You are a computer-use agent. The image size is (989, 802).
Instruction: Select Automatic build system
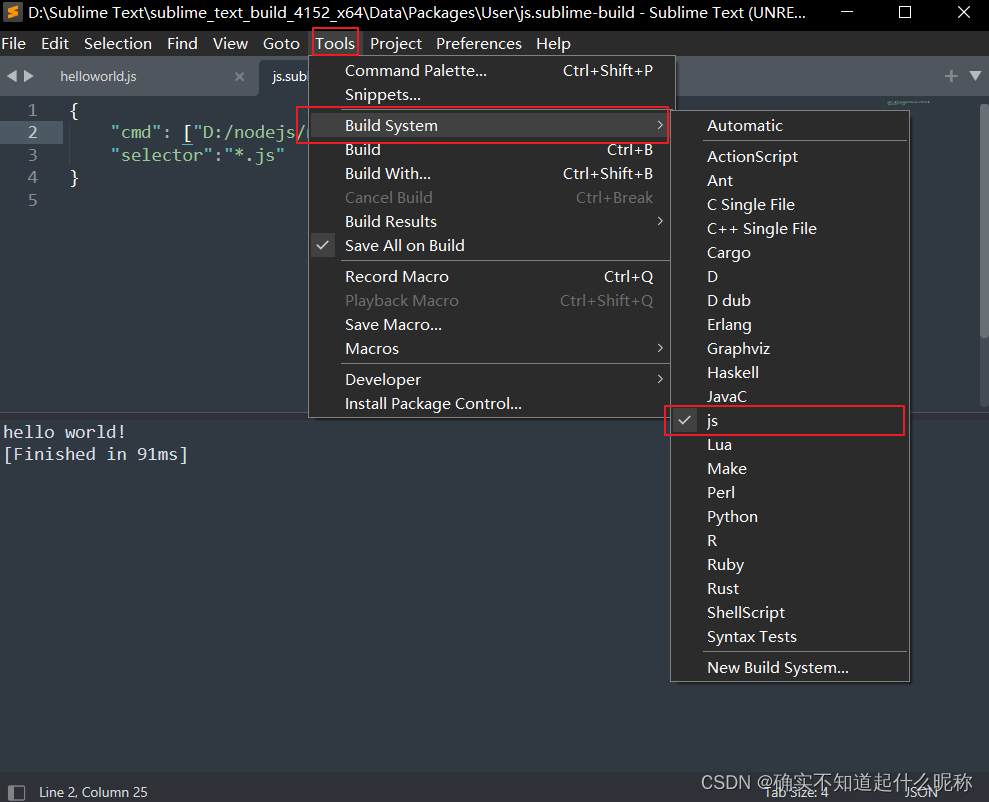pyautogui.click(x=790, y=125)
